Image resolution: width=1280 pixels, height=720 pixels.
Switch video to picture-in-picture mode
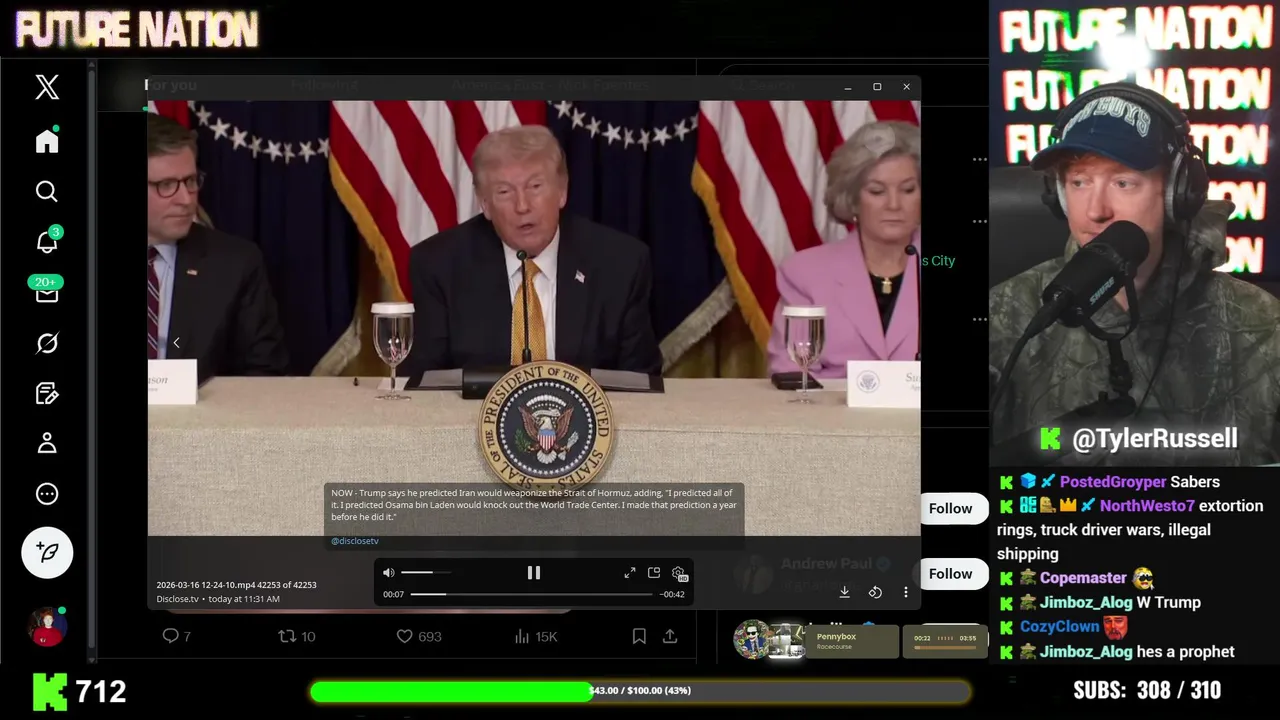point(654,573)
